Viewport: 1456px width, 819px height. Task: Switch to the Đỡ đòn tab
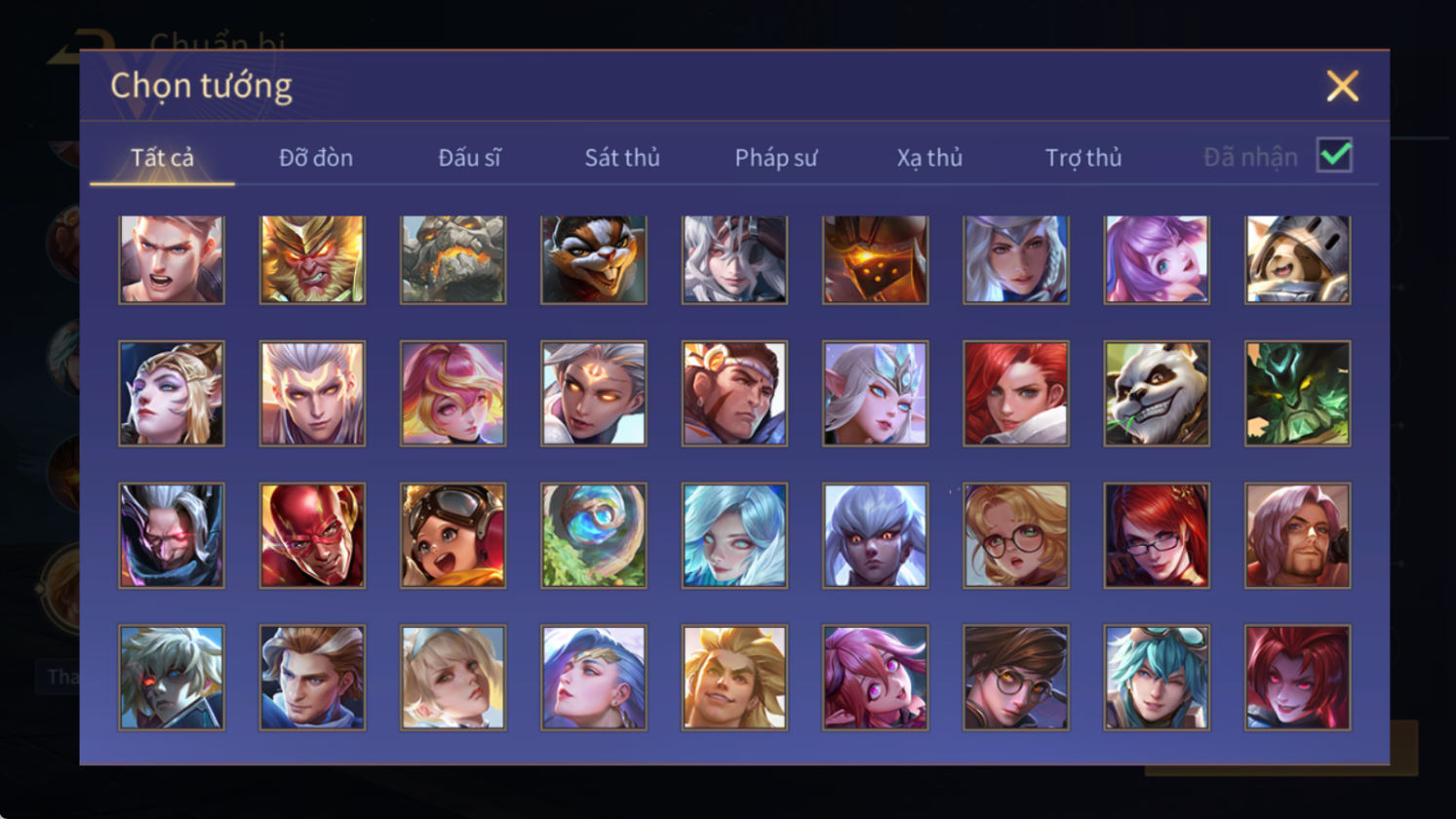click(x=316, y=158)
